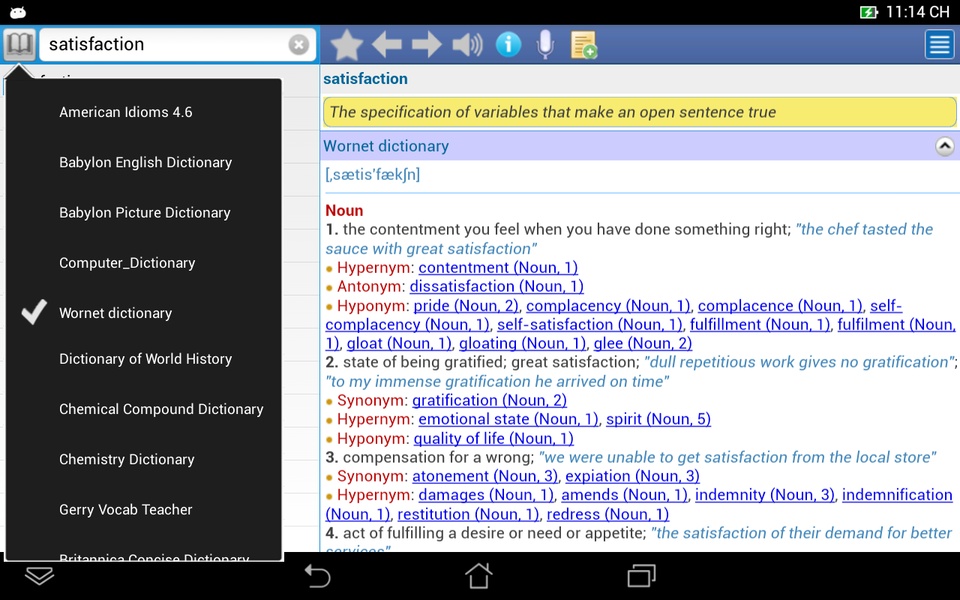This screenshot has width=960, height=600.
Task: Open the pride (Noun, 2) link
Action: [x=465, y=306]
